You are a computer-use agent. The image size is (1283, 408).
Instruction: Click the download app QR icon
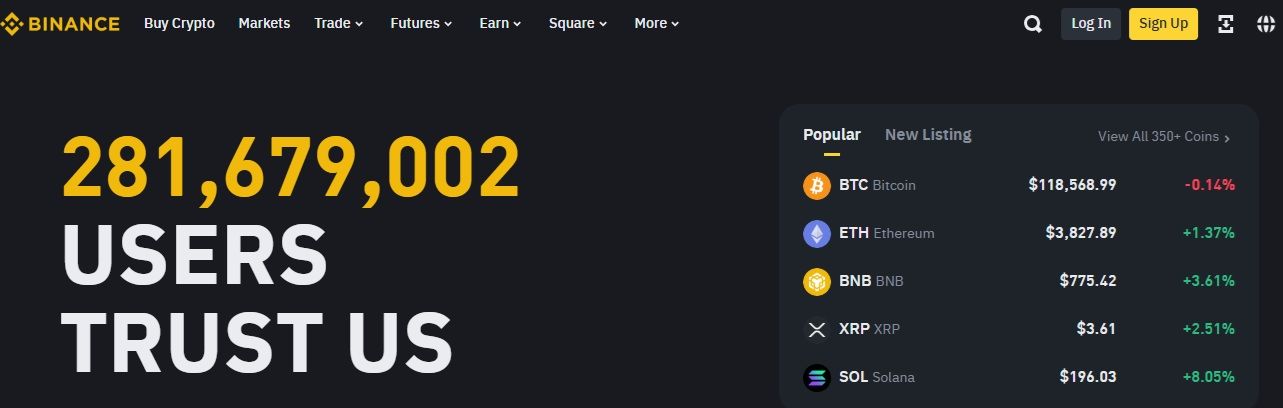click(x=1226, y=24)
